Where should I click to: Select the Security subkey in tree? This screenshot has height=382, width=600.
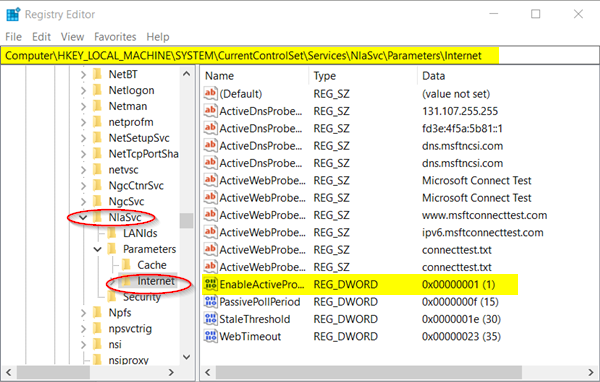click(142, 297)
